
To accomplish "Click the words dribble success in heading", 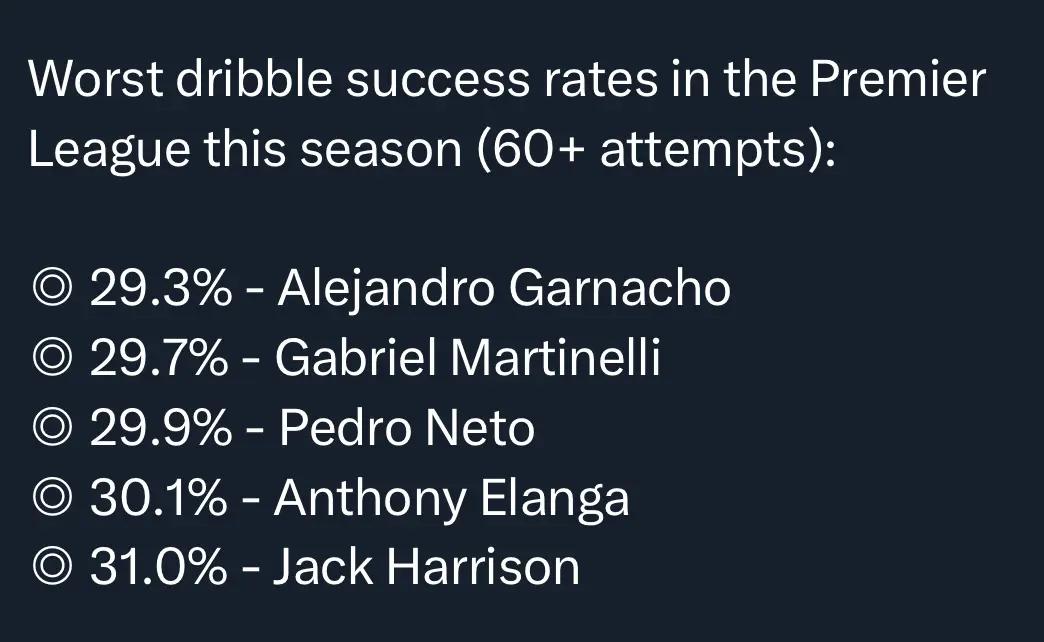I will [x=353, y=79].
